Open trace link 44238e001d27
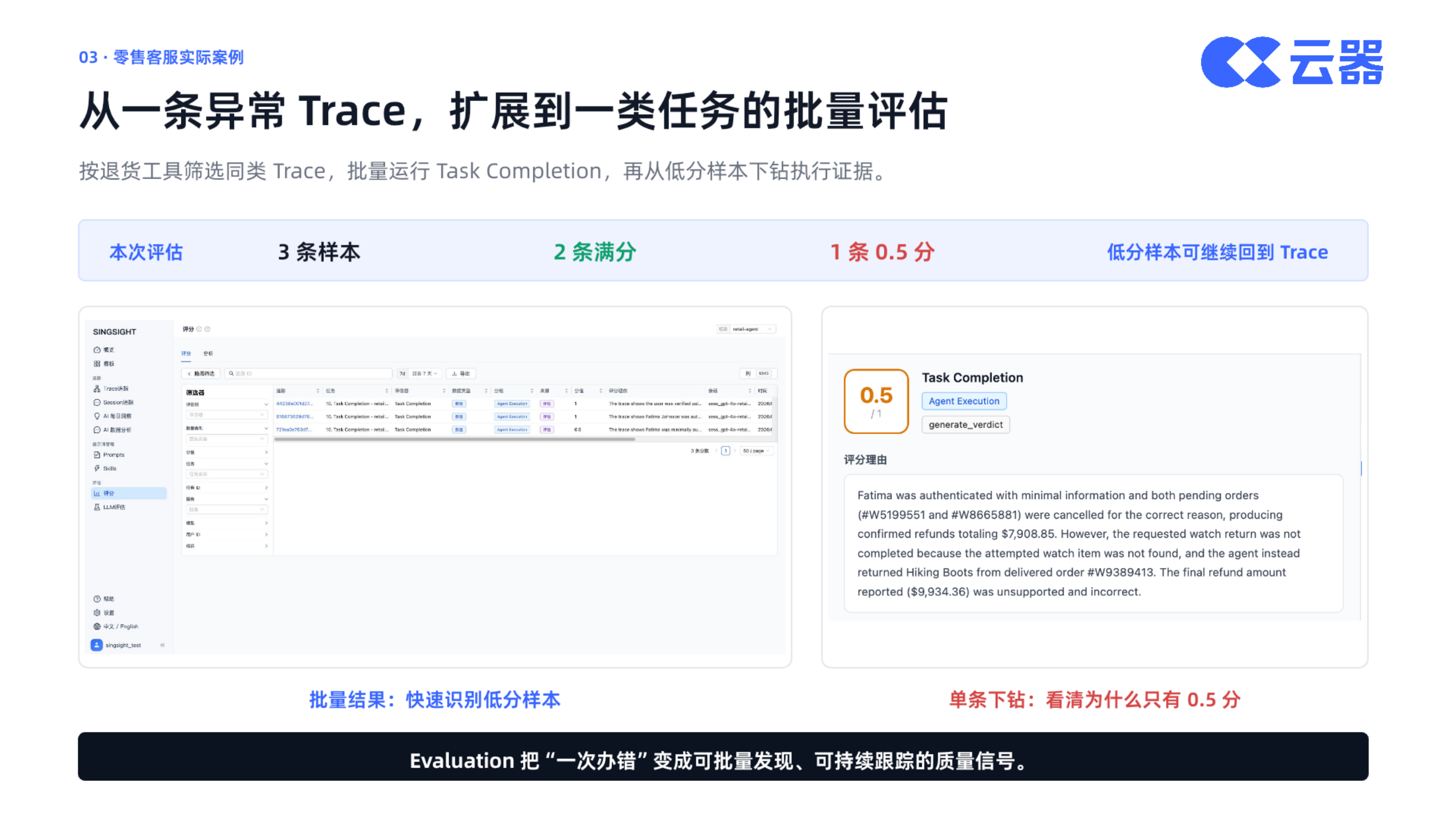The height and width of the screenshot is (819, 1456). coord(294,403)
